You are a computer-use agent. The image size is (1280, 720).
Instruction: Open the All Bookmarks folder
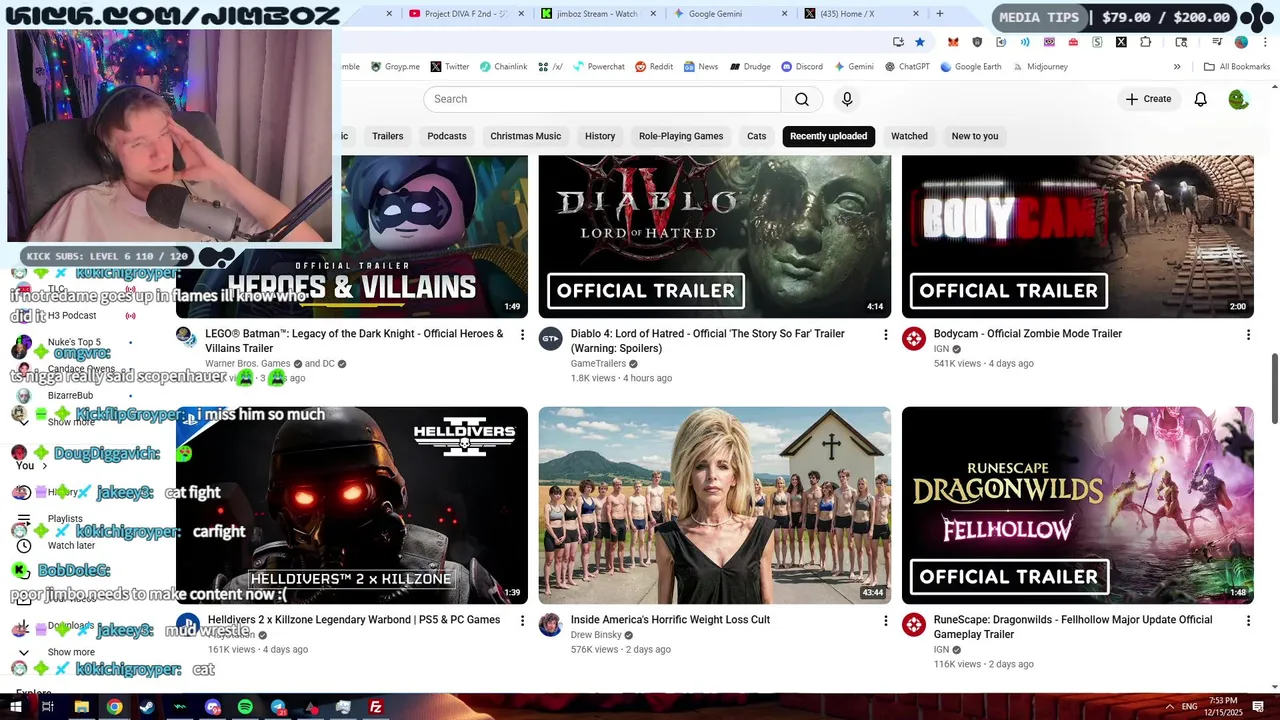1237,67
